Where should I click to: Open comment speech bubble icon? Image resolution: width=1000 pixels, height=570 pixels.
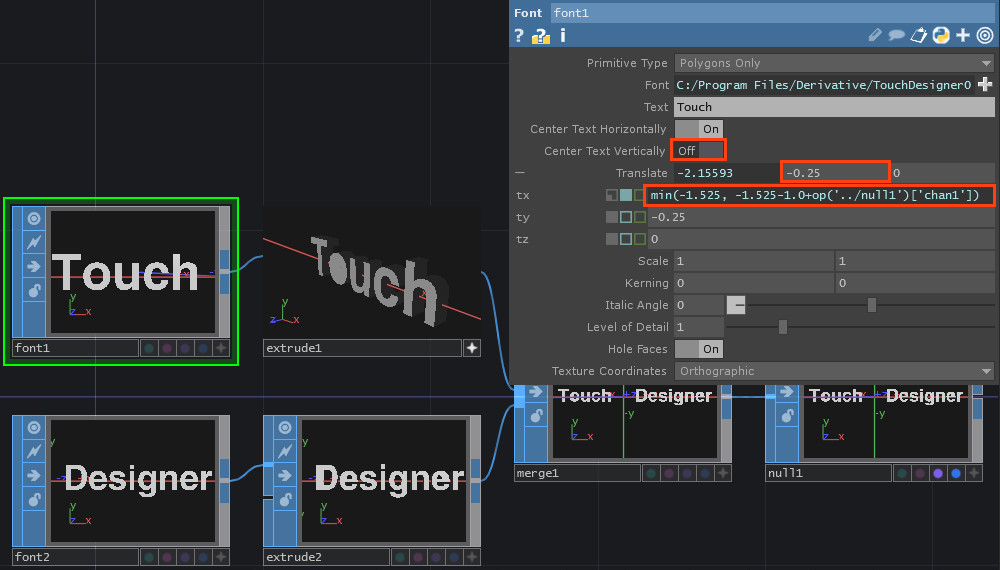[896, 36]
